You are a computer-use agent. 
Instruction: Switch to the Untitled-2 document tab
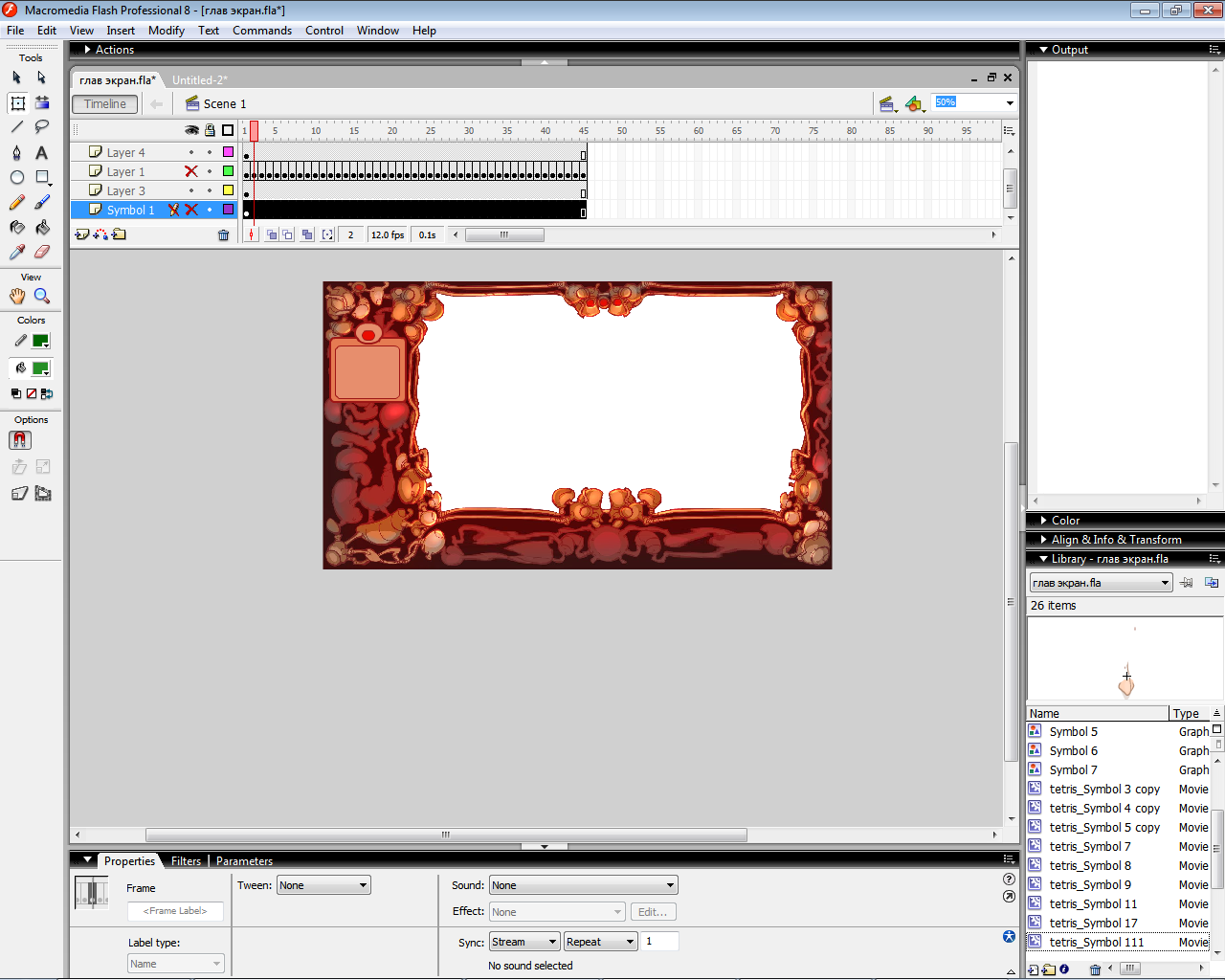[x=199, y=80]
